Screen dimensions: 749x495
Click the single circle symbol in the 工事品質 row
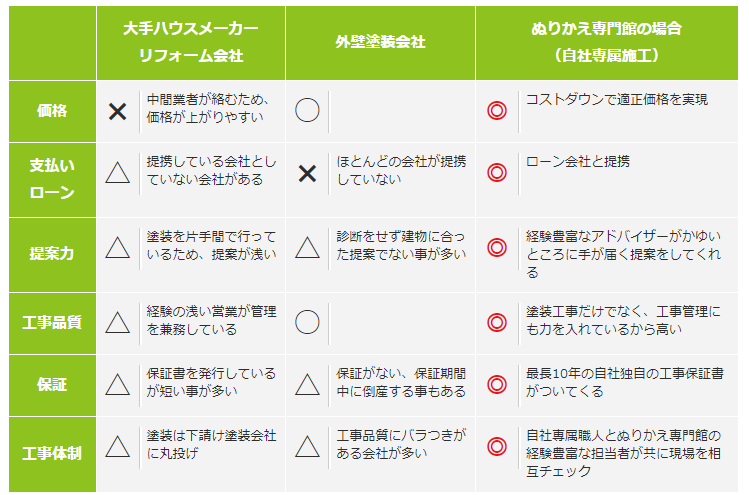pos(307,322)
